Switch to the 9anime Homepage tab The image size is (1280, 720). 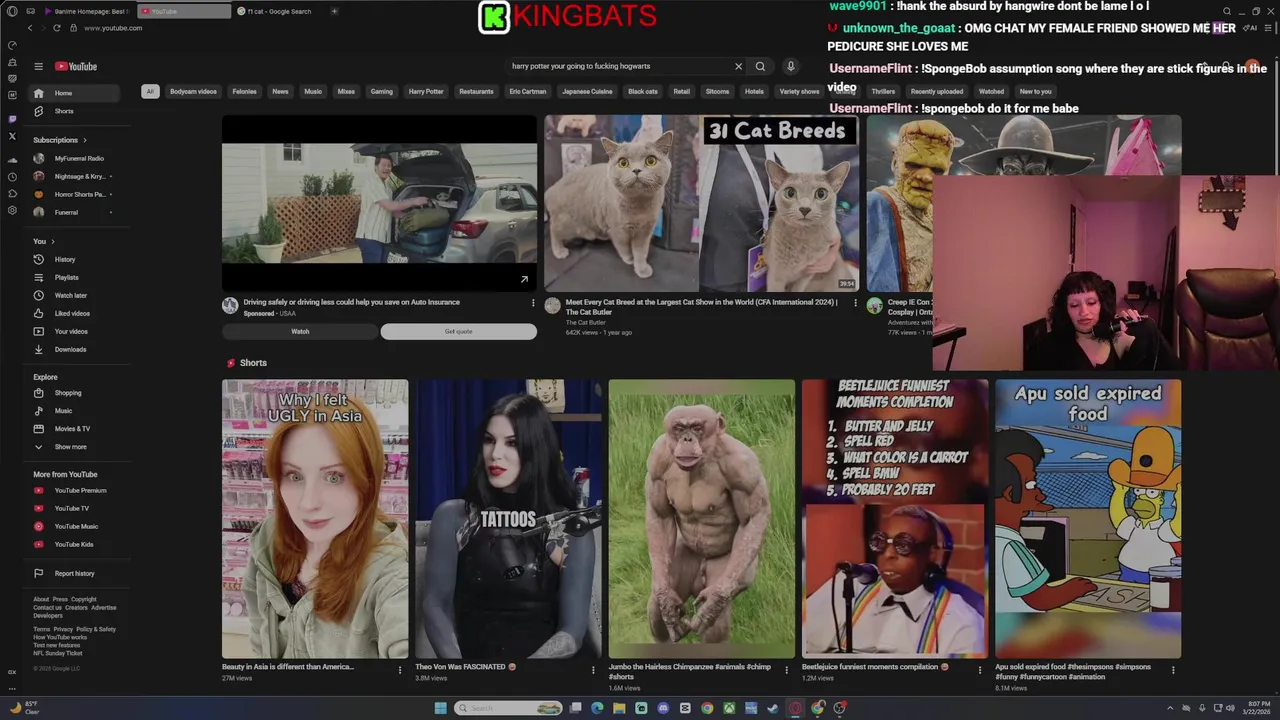(89, 11)
